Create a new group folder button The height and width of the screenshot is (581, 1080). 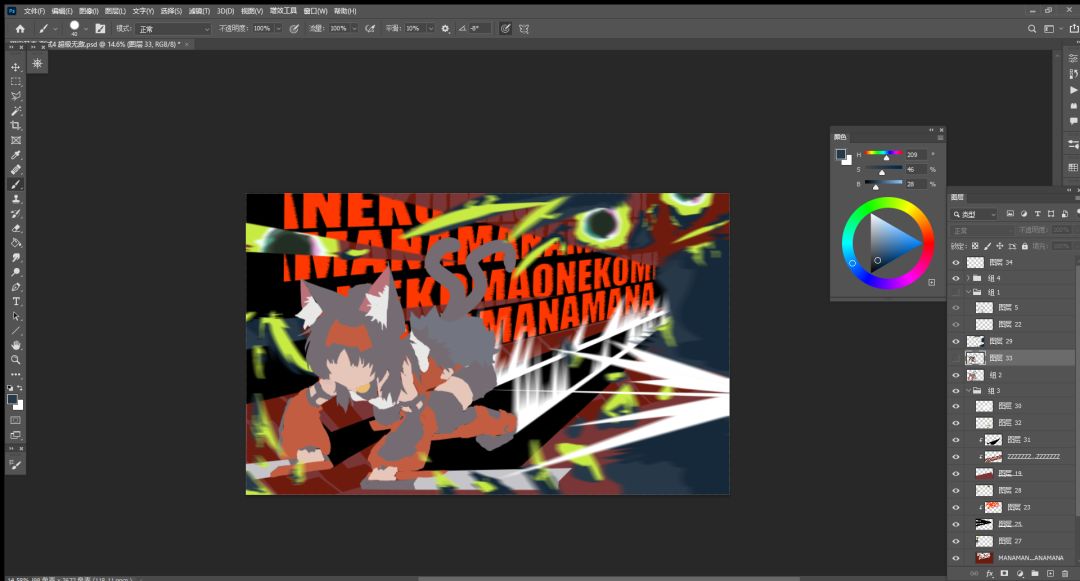[1035, 573]
